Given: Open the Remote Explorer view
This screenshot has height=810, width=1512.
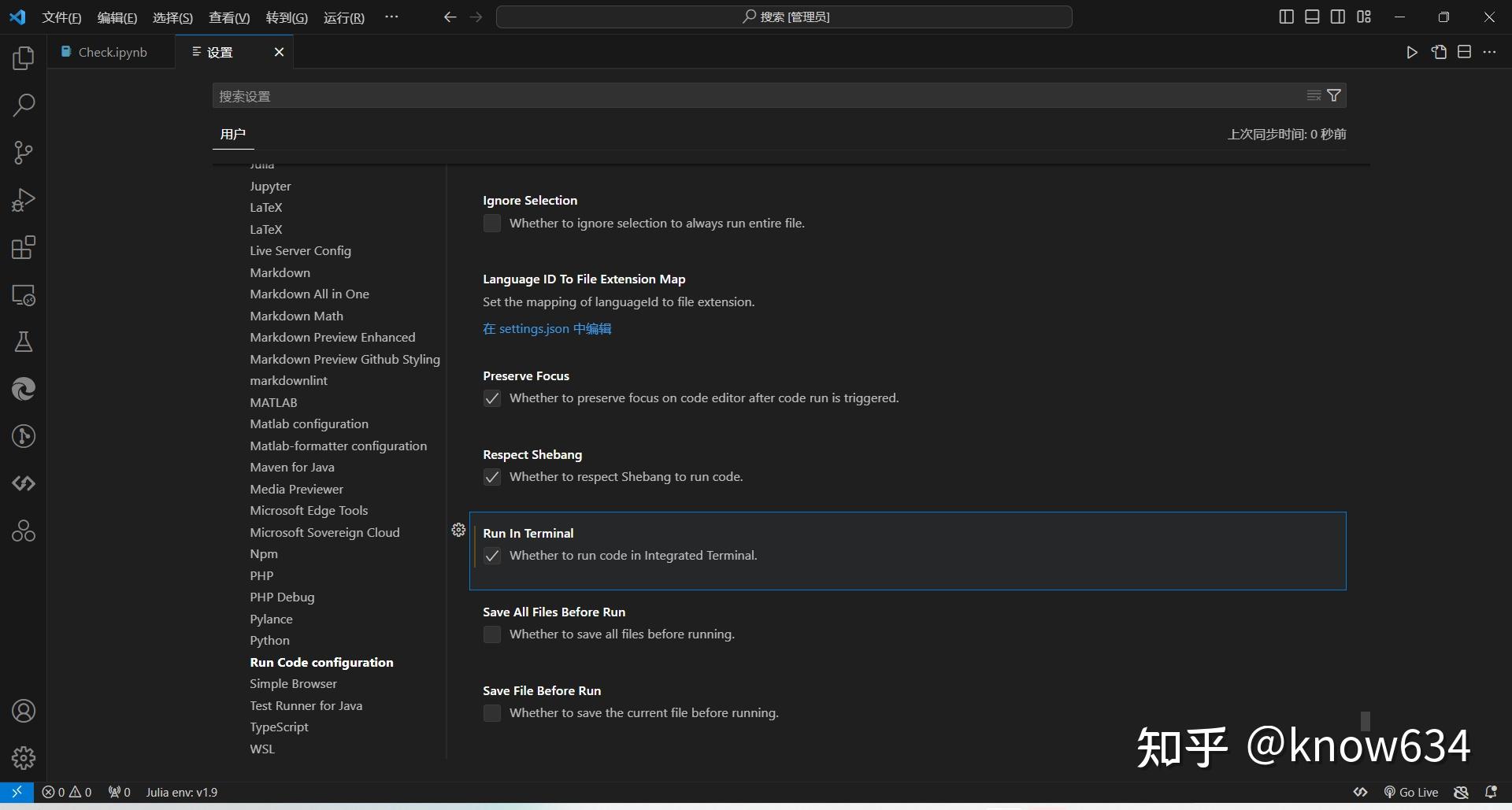Looking at the screenshot, I should pos(24,295).
